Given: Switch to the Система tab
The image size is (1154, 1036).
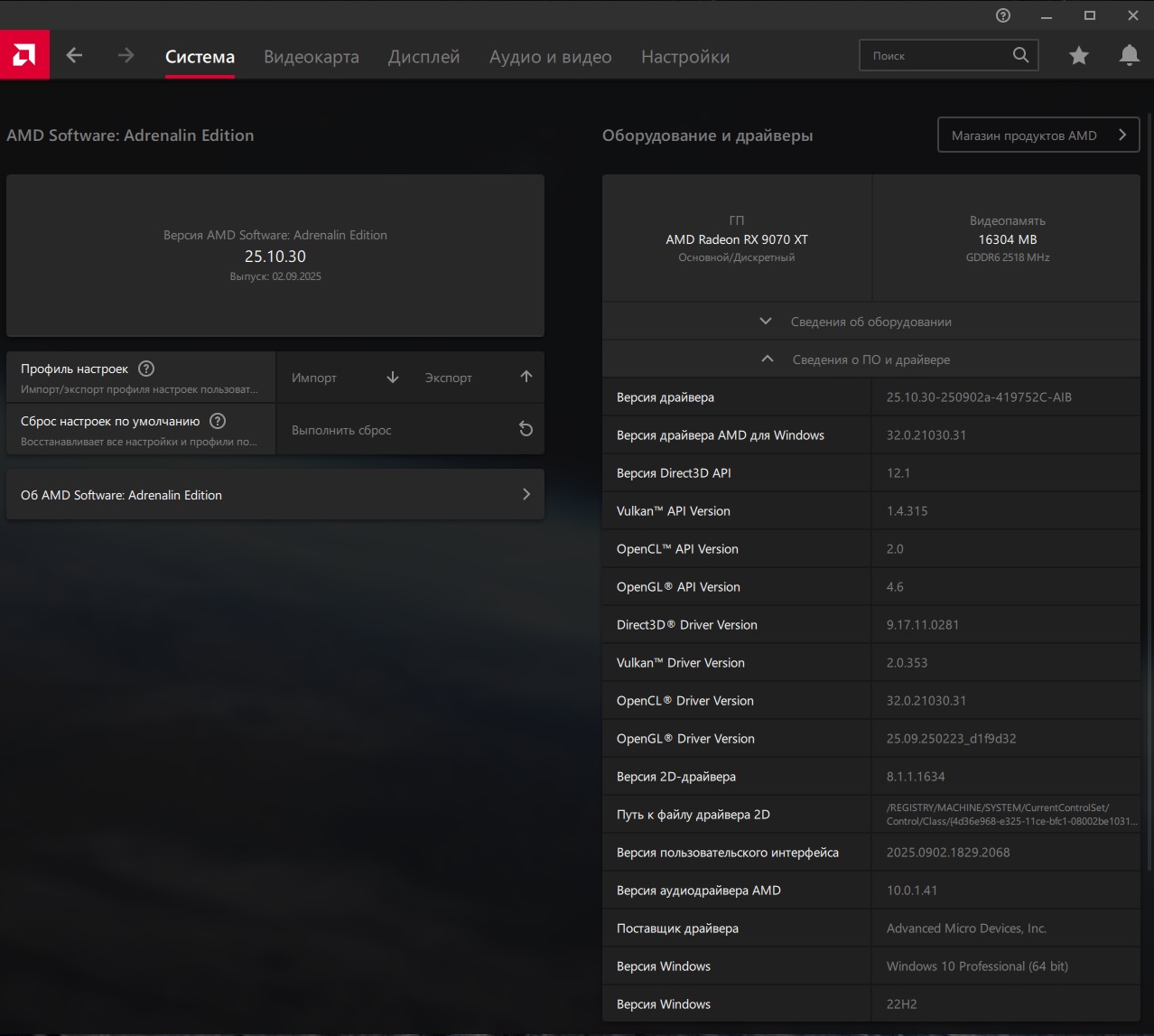Looking at the screenshot, I should pyautogui.click(x=200, y=57).
